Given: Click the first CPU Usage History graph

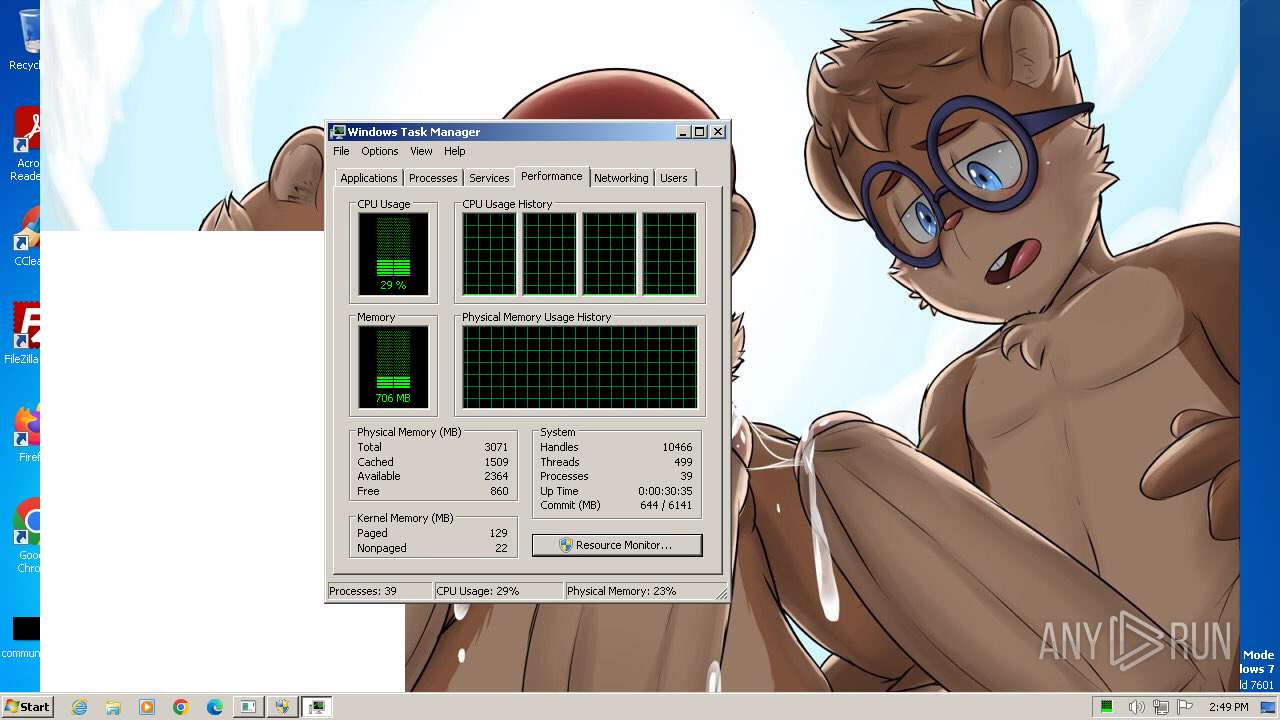Looking at the screenshot, I should click(x=489, y=254).
